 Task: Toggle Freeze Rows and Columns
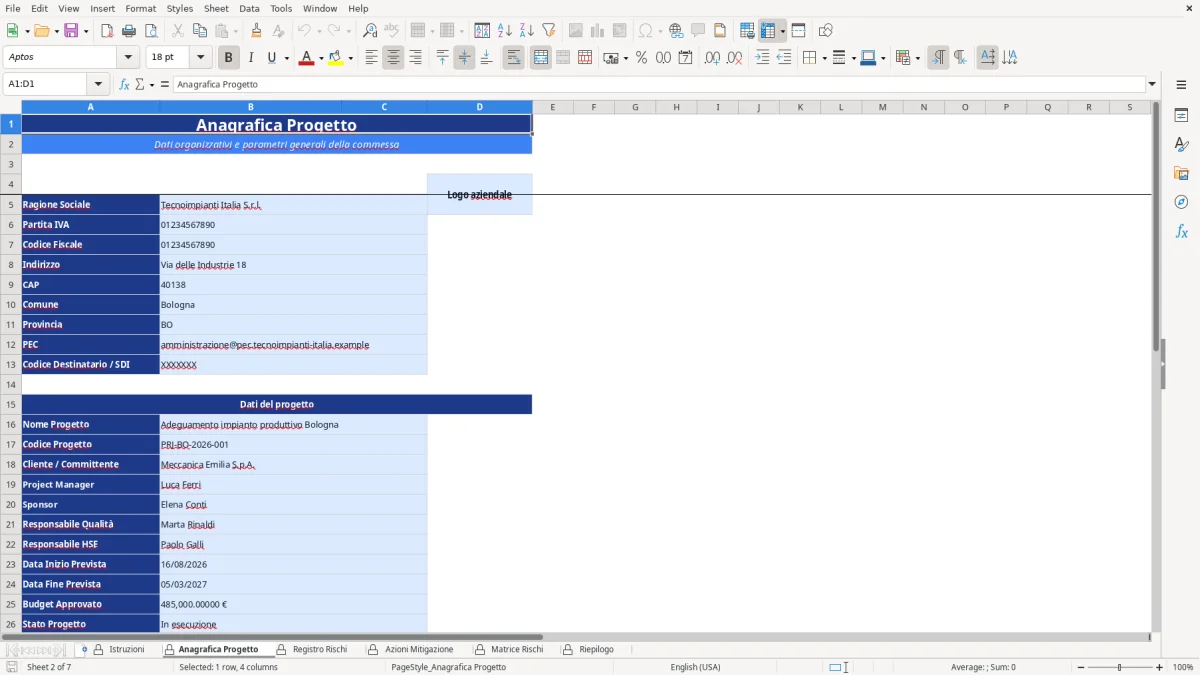(x=768, y=31)
